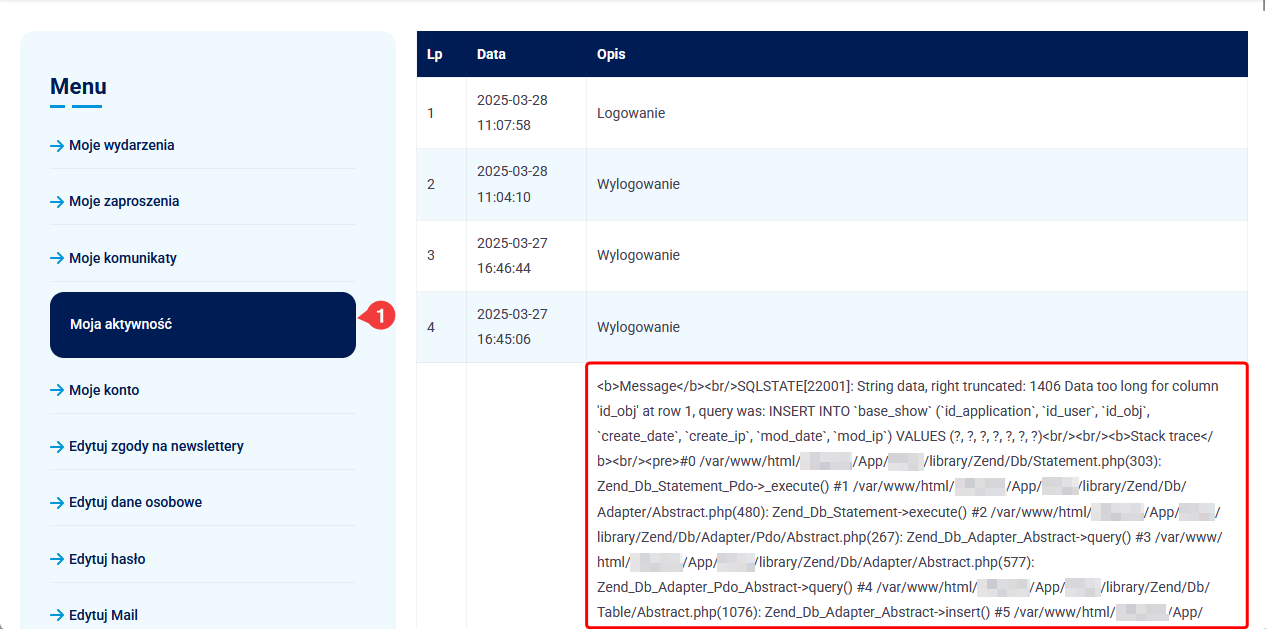The width and height of the screenshot is (1266, 629).
Task: Select the Logowanie entry in row 1
Action: (x=631, y=113)
